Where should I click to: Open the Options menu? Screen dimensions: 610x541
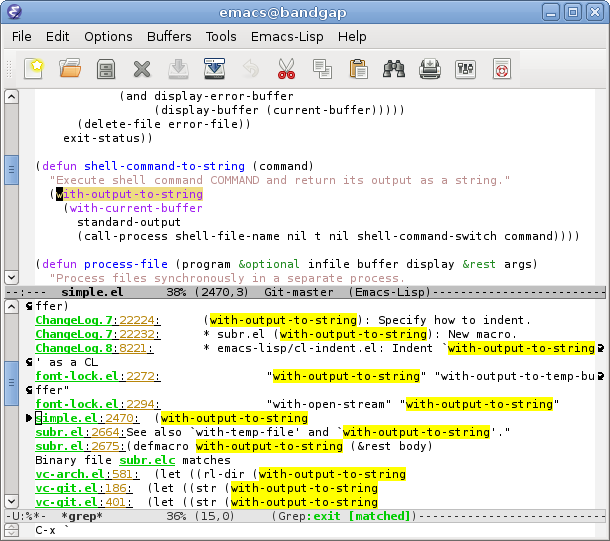click(x=108, y=37)
